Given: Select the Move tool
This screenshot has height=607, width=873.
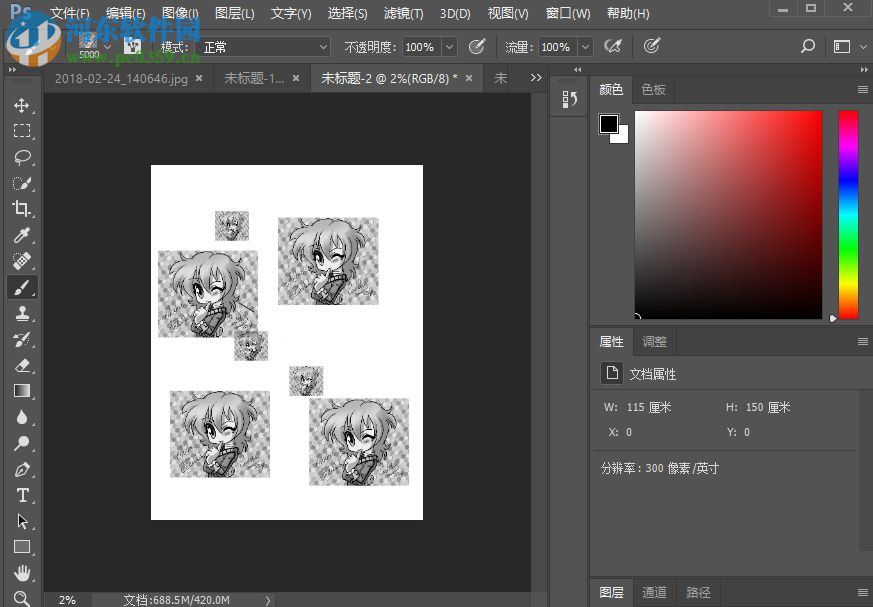Looking at the screenshot, I should click(x=22, y=105).
